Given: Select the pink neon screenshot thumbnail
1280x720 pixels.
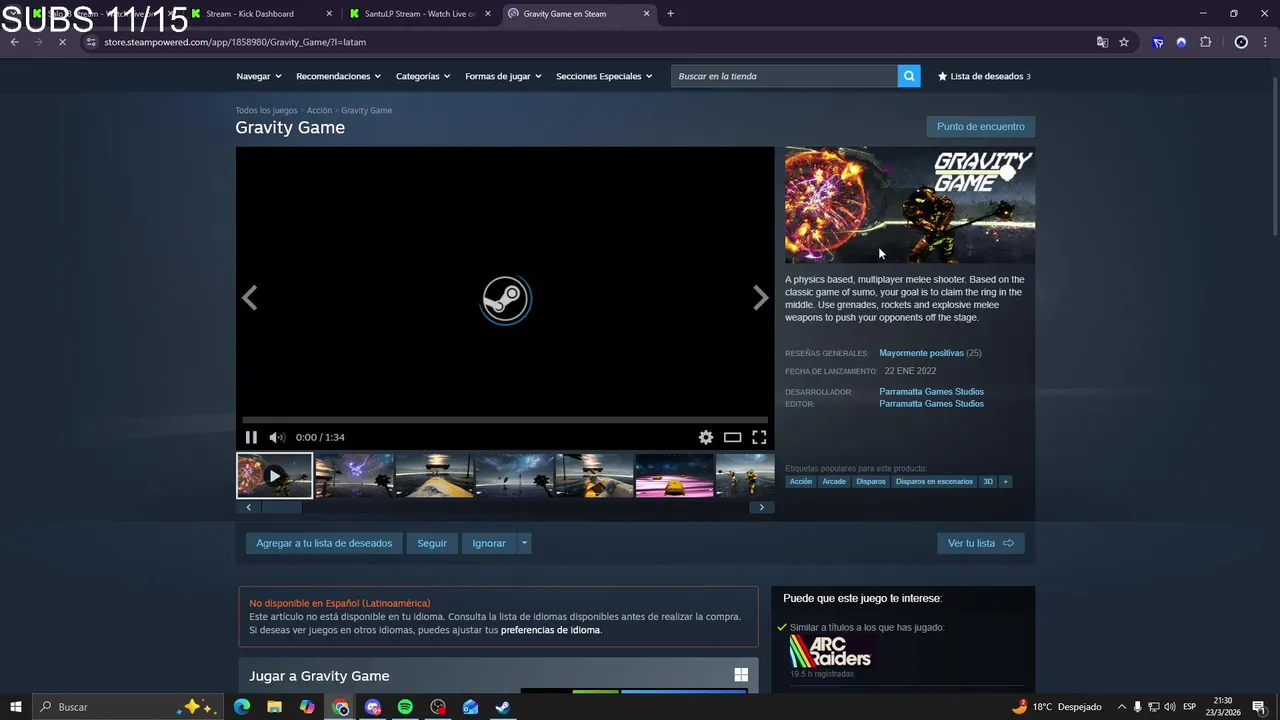Looking at the screenshot, I should point(675,476).
